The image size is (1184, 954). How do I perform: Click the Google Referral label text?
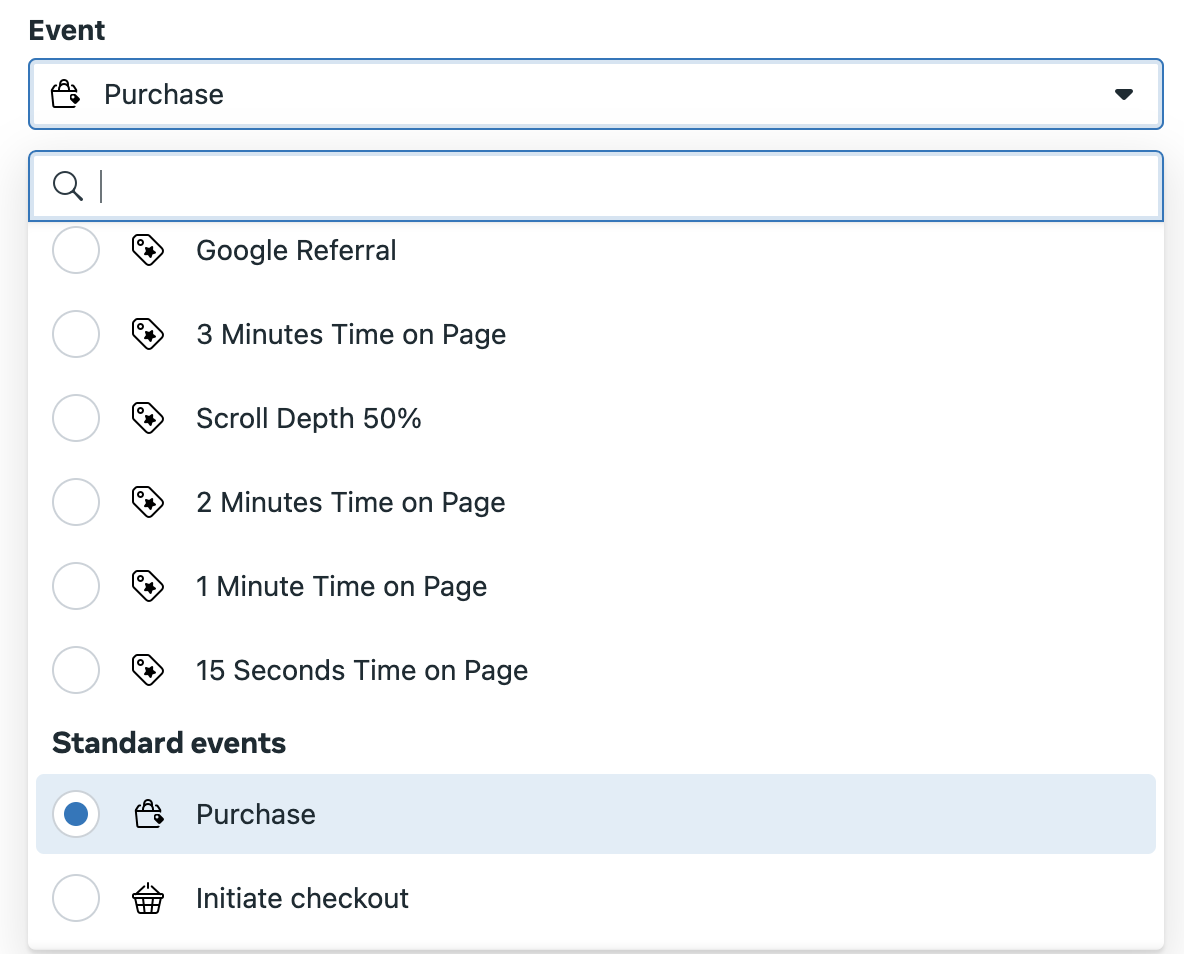(x=296, y=250)
